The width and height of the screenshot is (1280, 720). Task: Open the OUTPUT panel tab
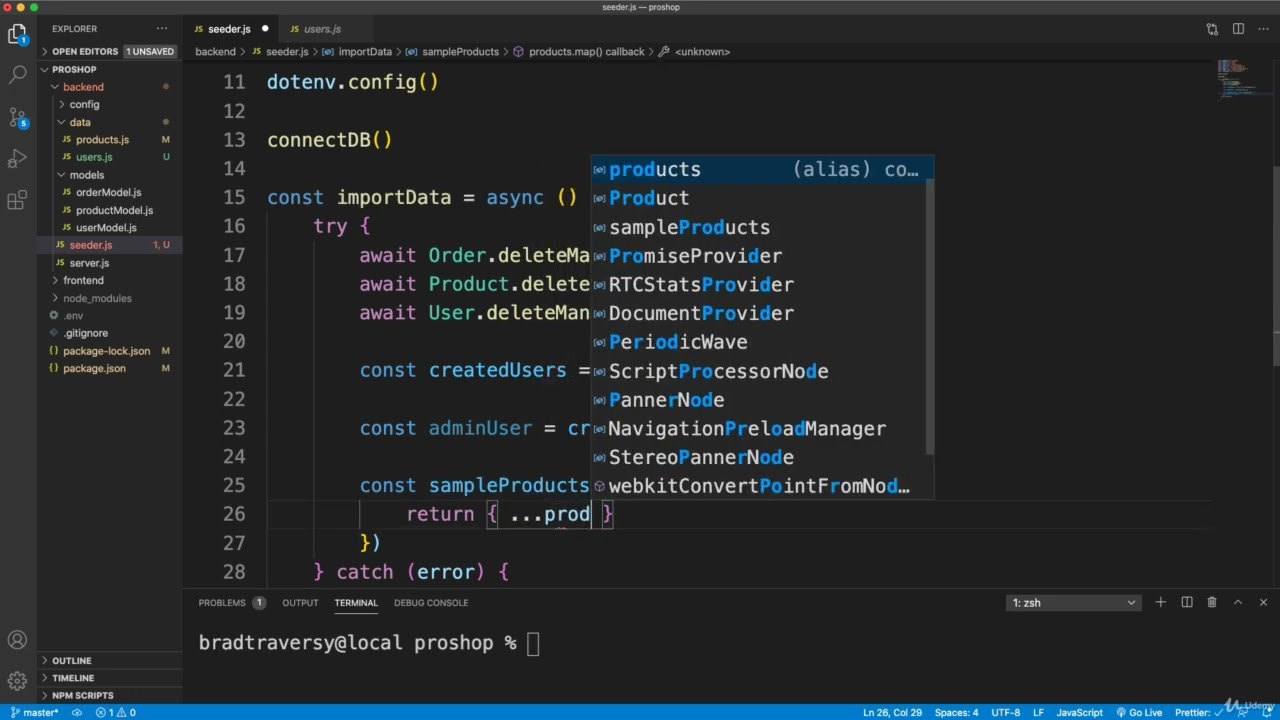tap(300, 602)
